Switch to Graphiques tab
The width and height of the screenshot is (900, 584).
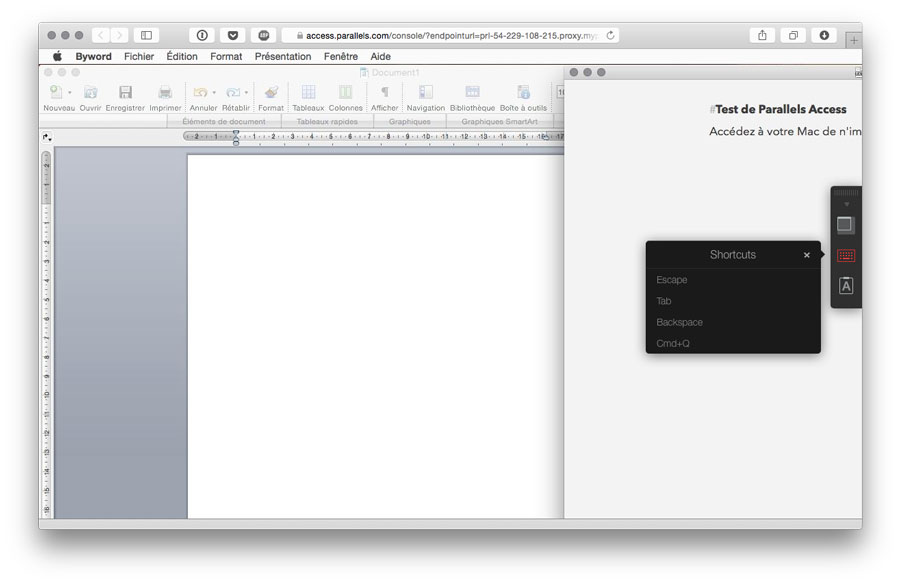pos(409,121)
